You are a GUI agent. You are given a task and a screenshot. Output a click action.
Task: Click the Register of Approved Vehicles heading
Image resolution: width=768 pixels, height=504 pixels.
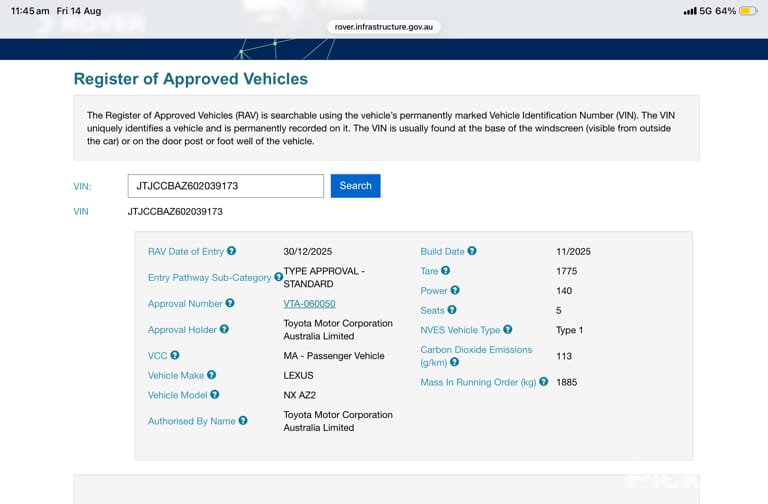point(191,79)
